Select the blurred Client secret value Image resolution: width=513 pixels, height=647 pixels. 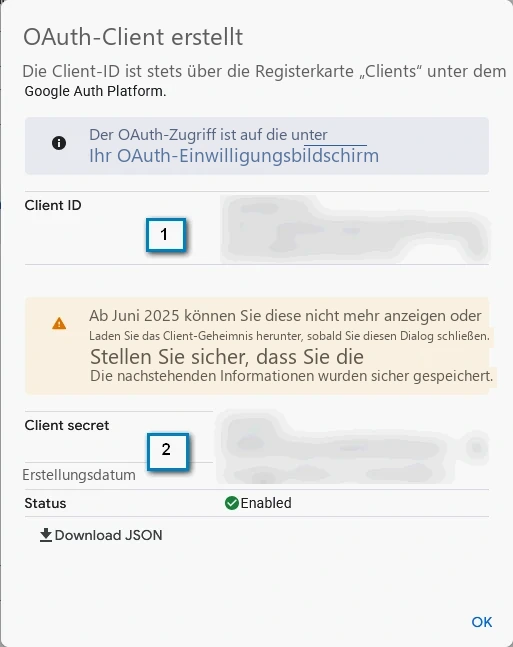(x=352, y=448)
